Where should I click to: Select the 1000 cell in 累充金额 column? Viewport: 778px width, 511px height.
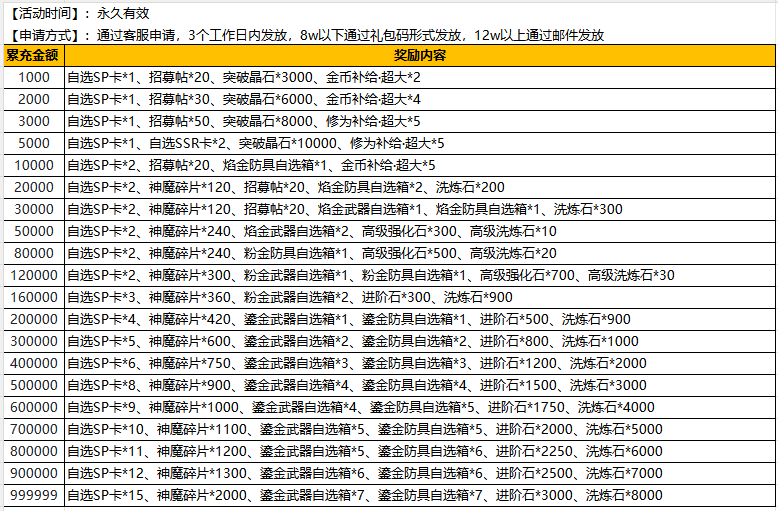33,77
